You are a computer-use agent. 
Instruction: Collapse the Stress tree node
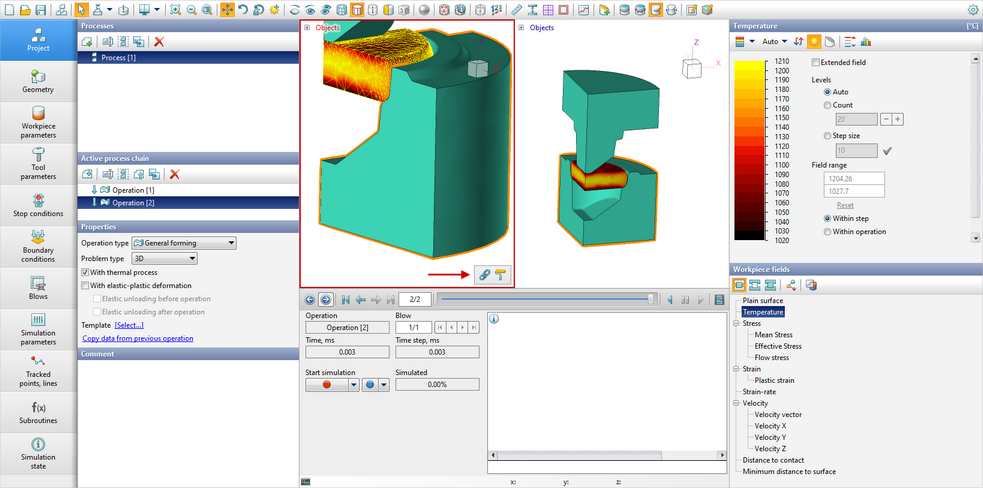(x=736, y=324)
